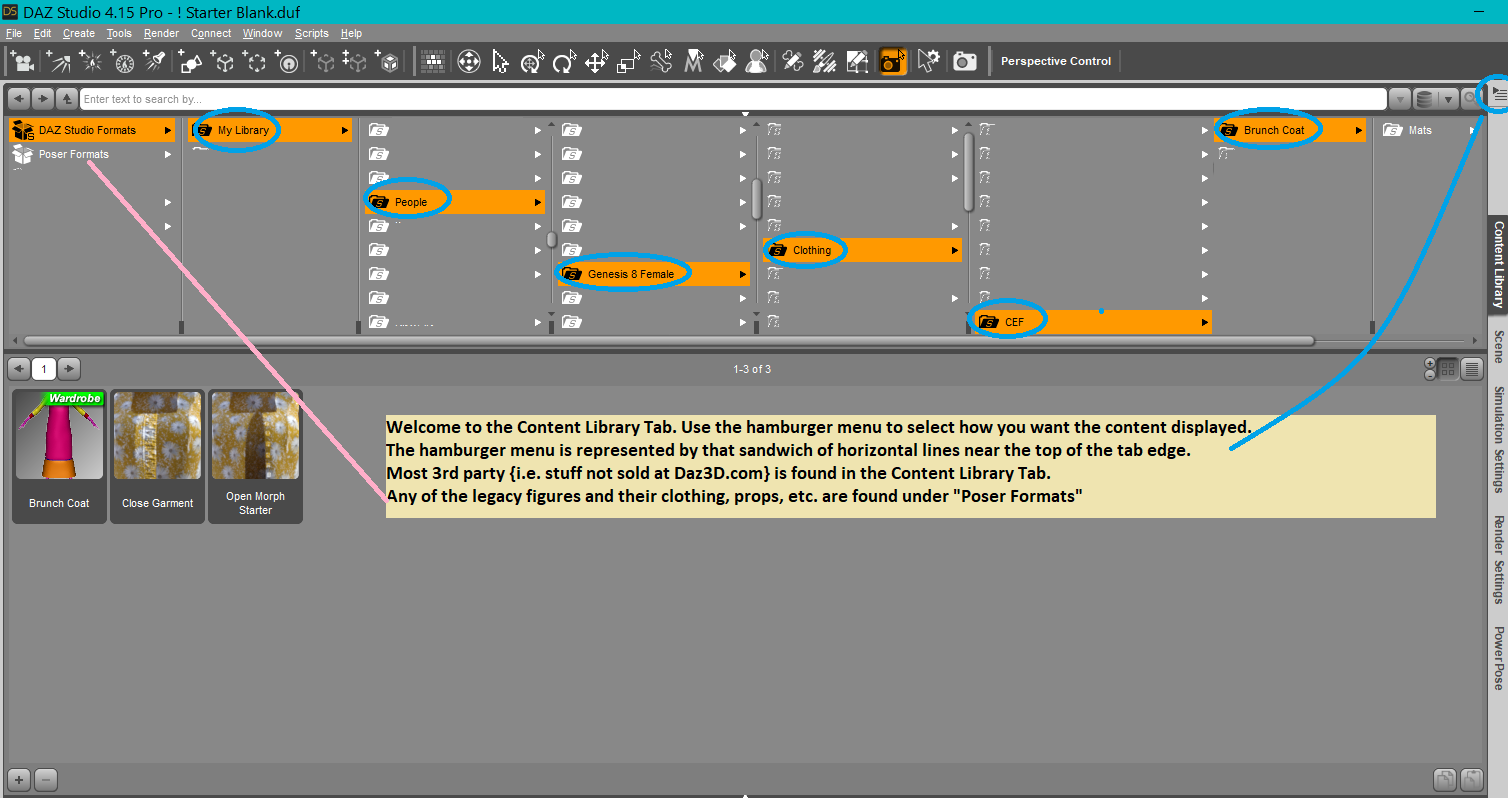The image size is (1508, 798).
Task: Open the Mats folder
Action: coord(1426,130)
